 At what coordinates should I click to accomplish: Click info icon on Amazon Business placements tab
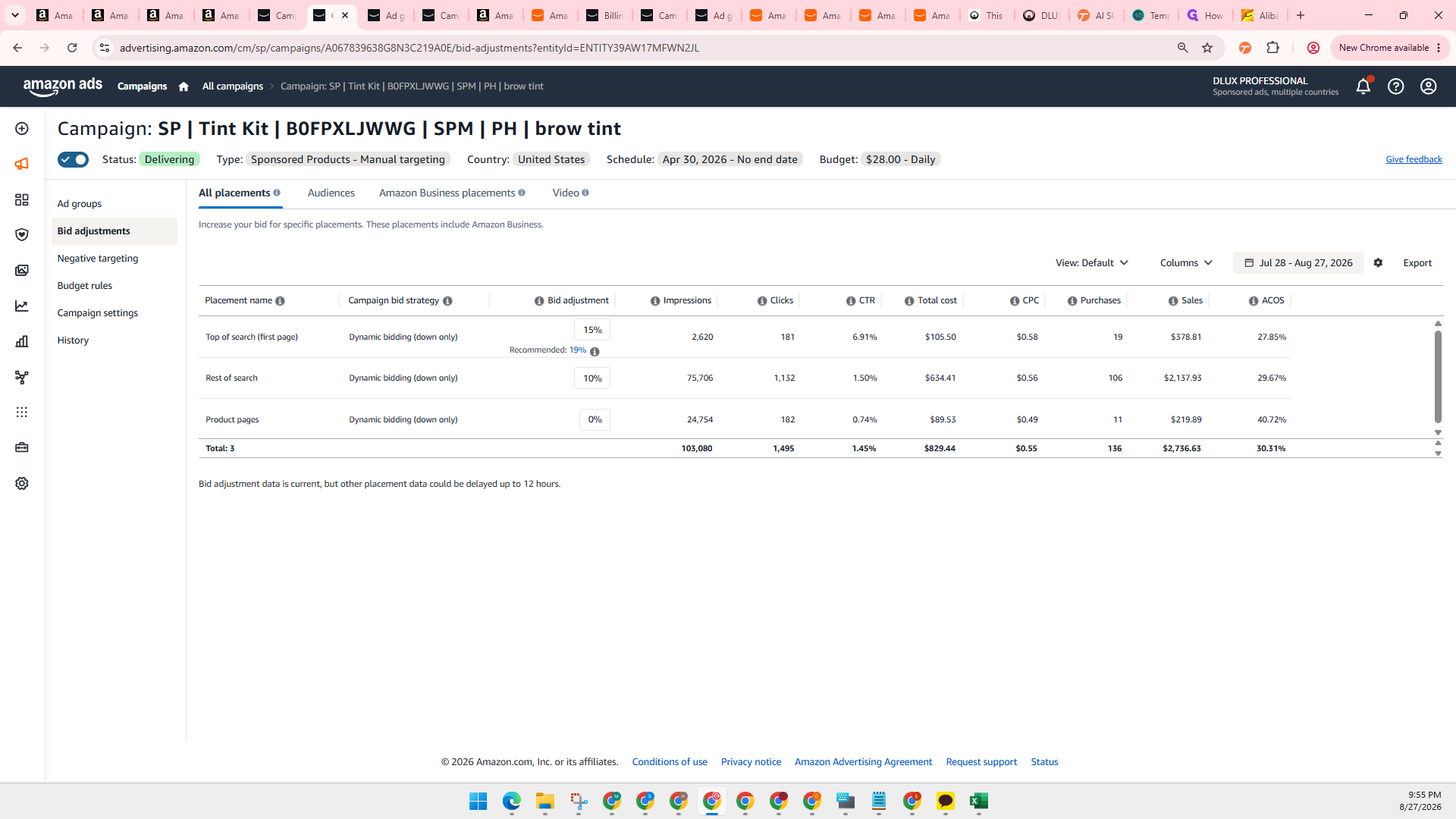point(522,193)
